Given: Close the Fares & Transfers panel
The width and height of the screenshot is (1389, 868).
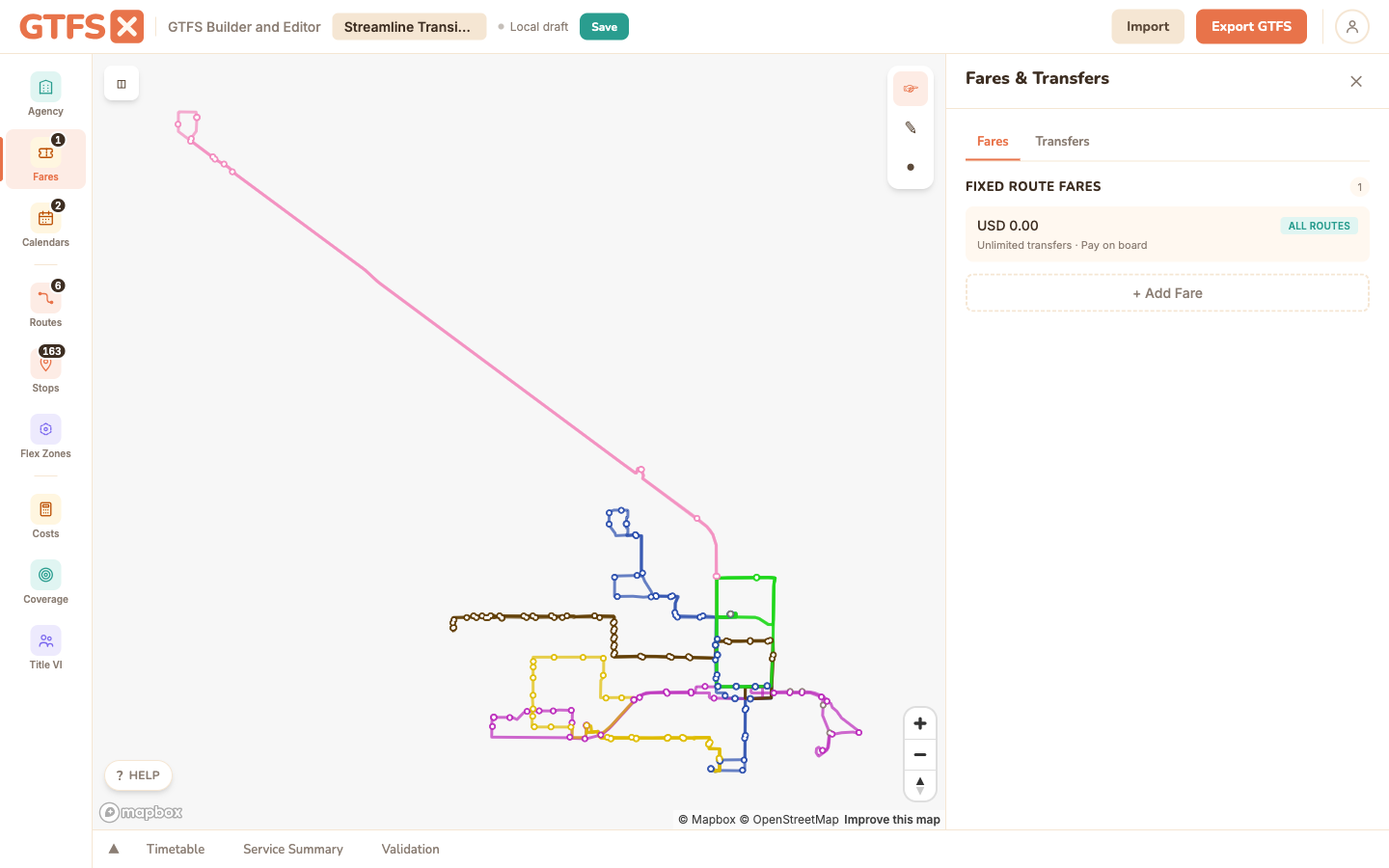Looking at the screenshot, I should (x=1356, y=81).
